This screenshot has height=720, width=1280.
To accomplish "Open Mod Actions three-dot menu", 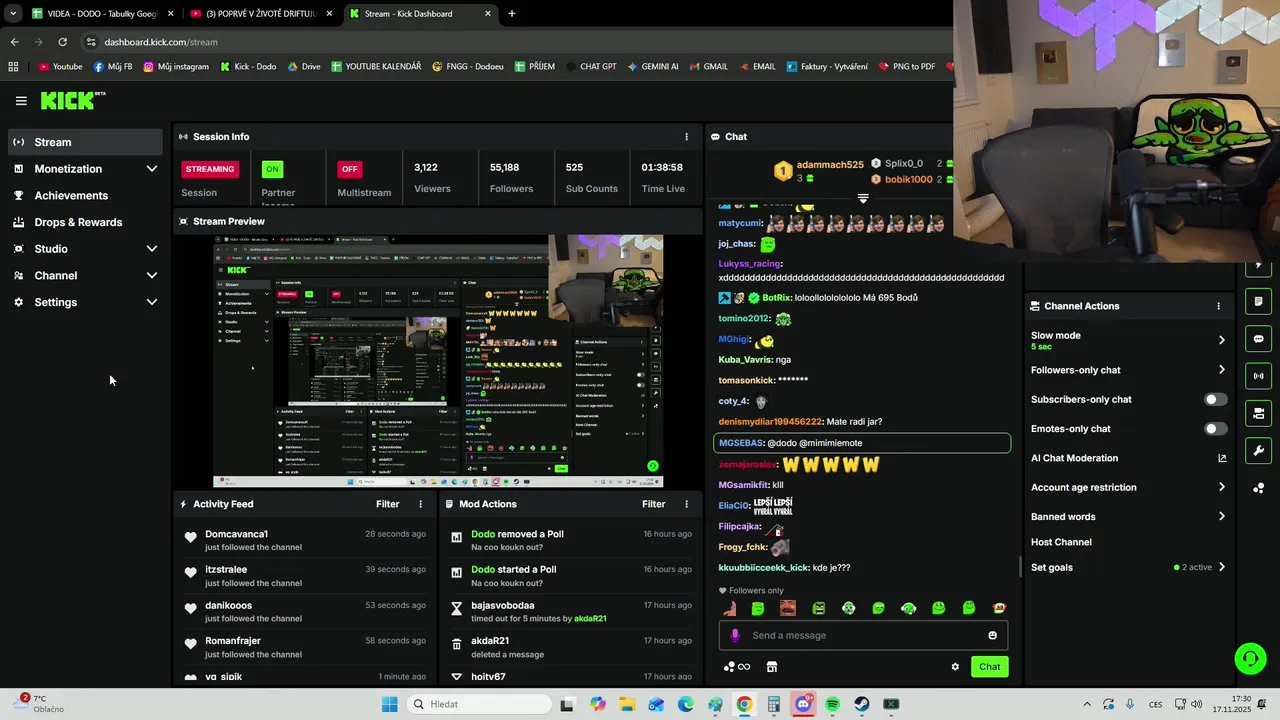I will (686, 505).
